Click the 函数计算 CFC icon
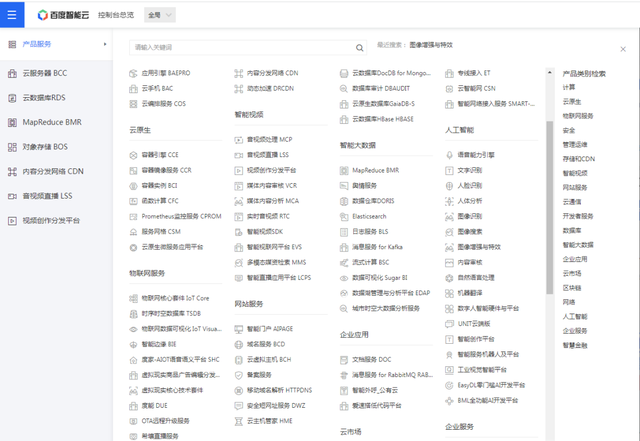This screenshot has width=640, height=441. (133, 201)
